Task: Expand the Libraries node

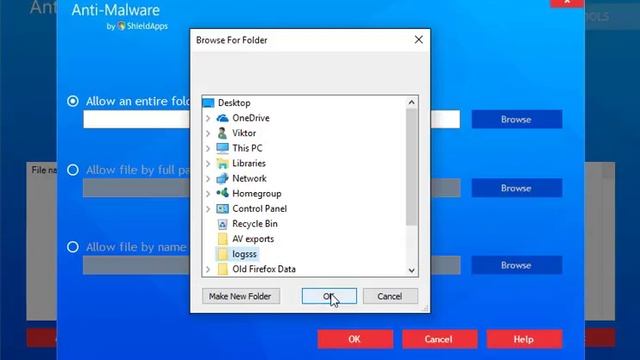Action: (x=208, y=164)
